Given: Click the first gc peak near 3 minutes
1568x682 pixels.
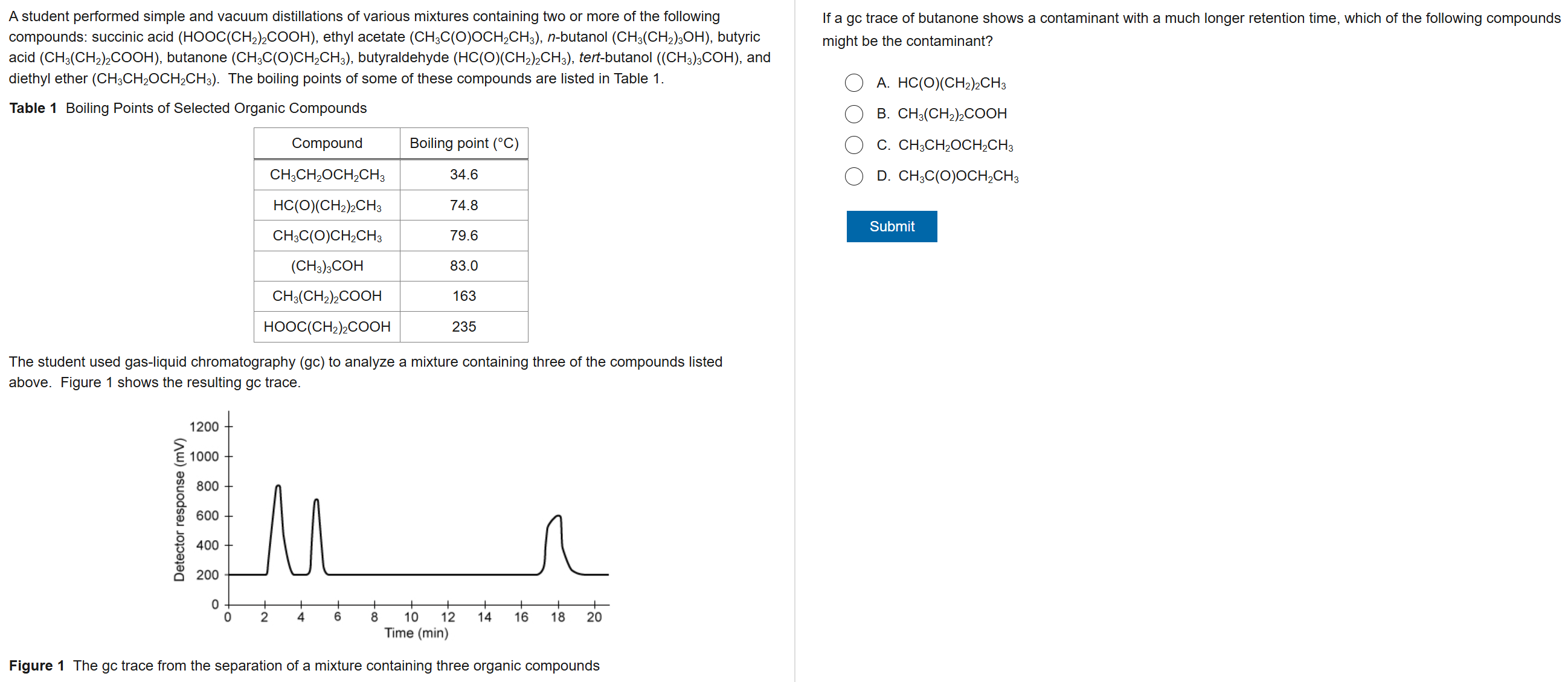Looking at the screenshot, I should (278, 487).
